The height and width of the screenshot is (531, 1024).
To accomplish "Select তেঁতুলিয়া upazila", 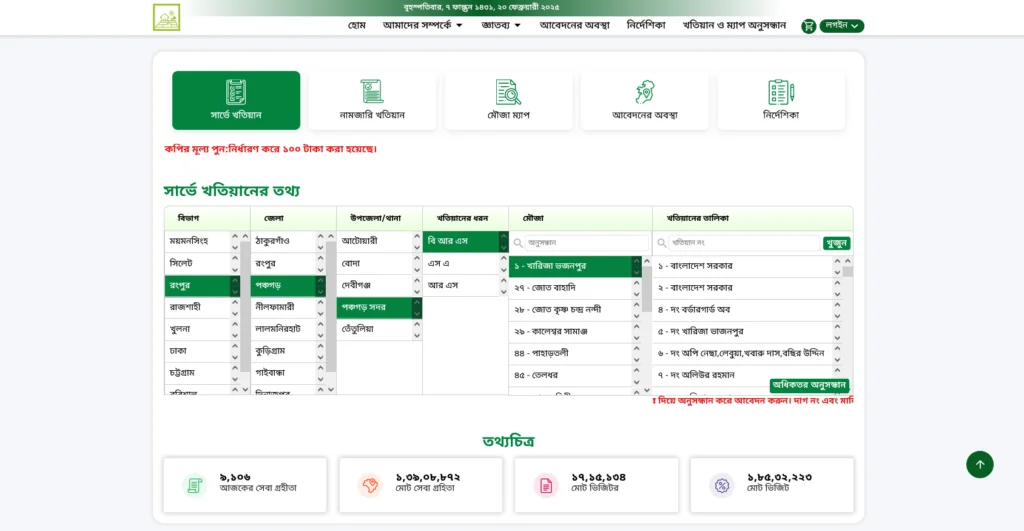I will coord(379,329).
